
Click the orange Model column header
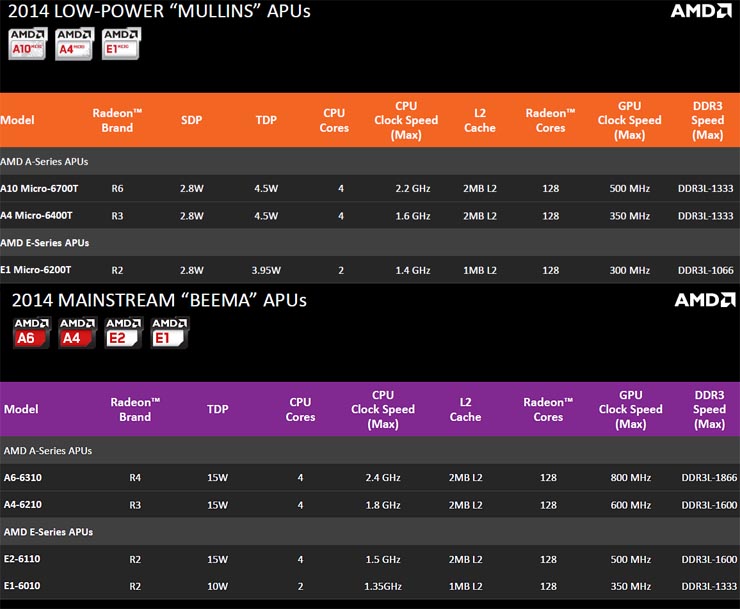click(17, 120)
